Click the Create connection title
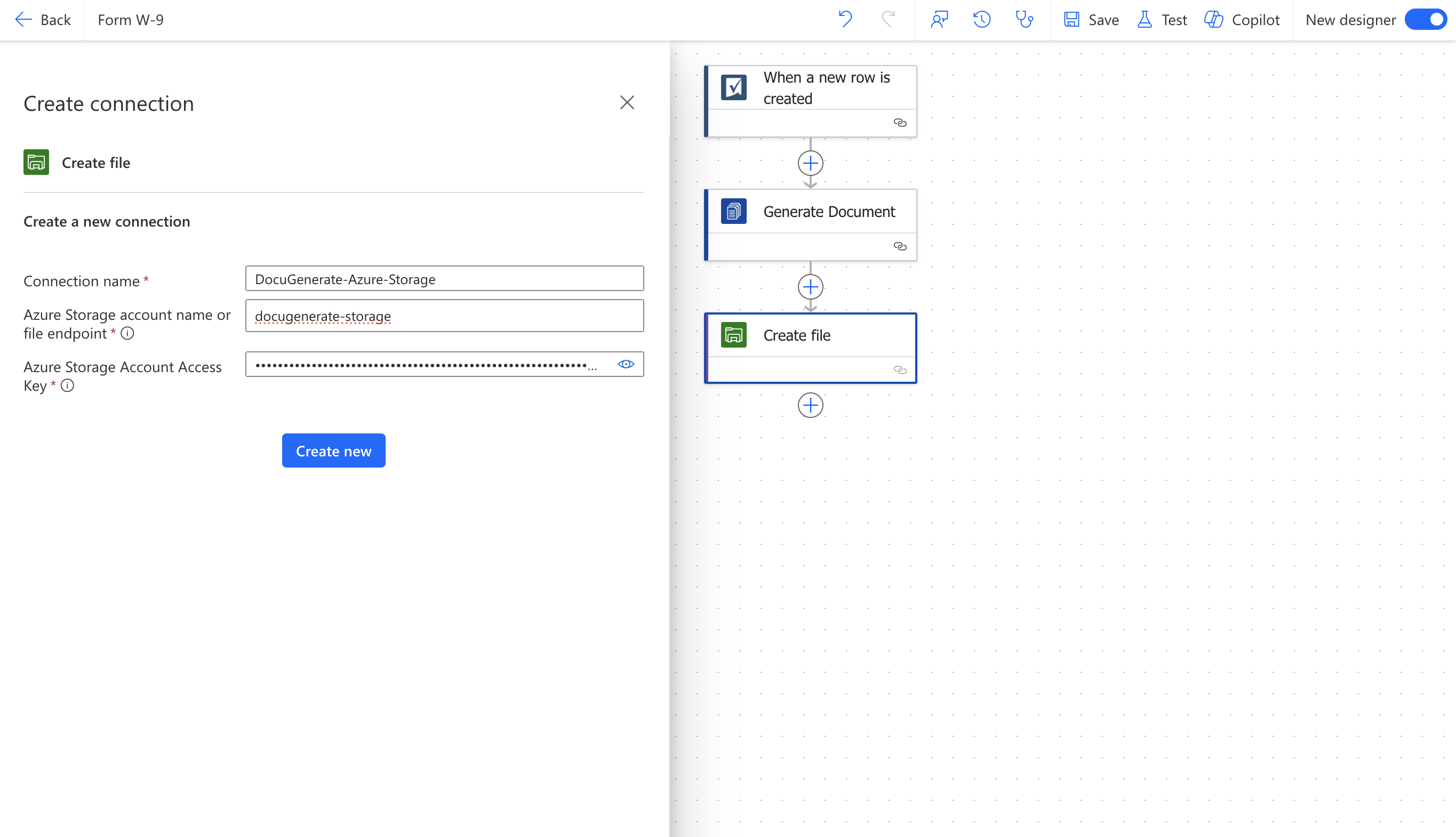 (109, 103)
